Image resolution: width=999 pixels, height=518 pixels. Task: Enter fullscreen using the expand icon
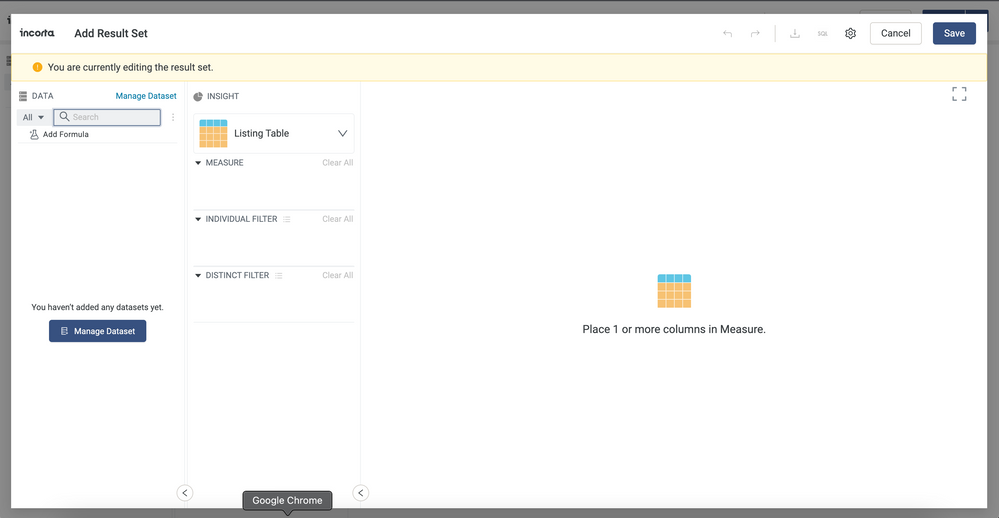coord(959,94)
